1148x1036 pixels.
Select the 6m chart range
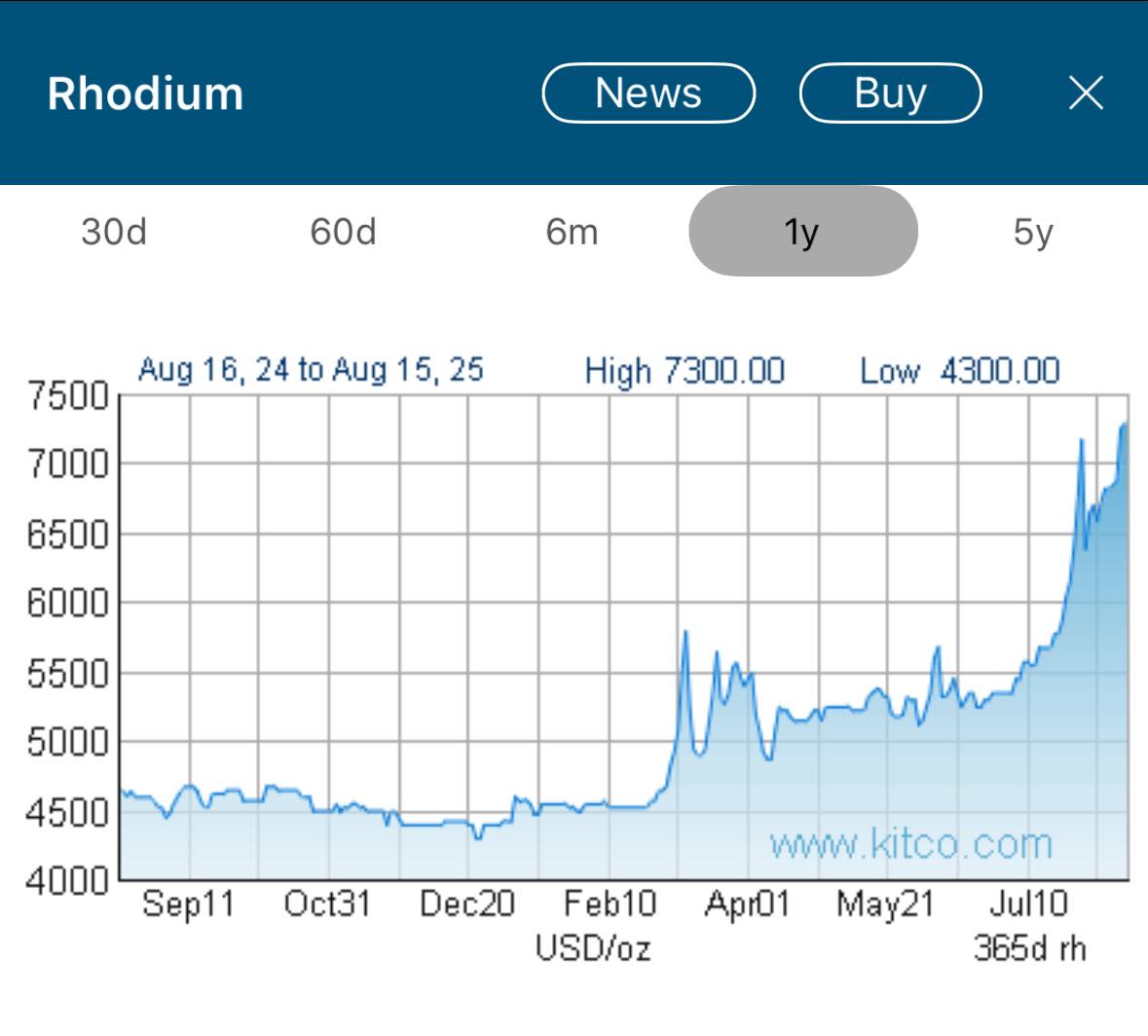[573, 232]
